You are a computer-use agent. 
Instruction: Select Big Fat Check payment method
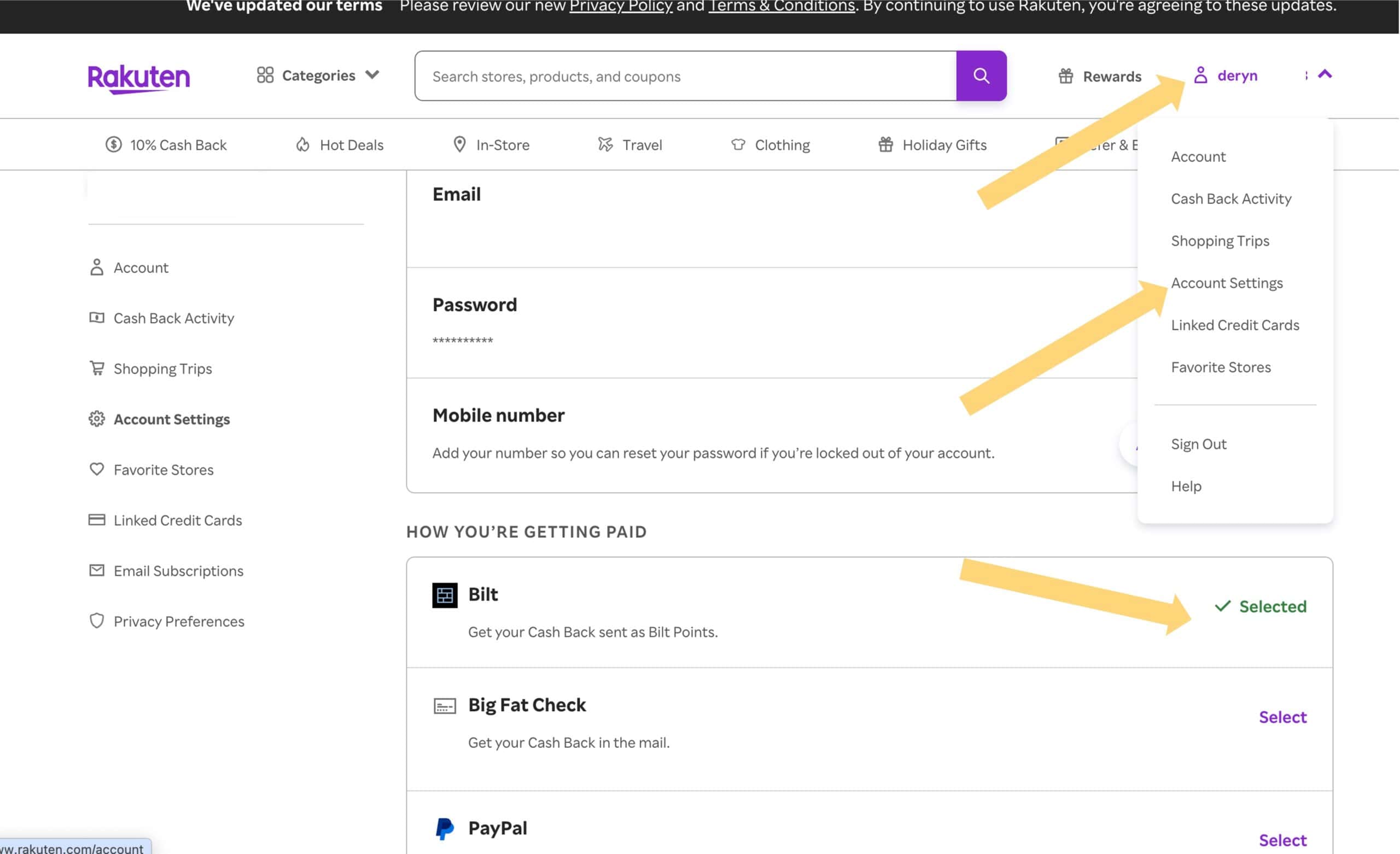coord(1282,717)
